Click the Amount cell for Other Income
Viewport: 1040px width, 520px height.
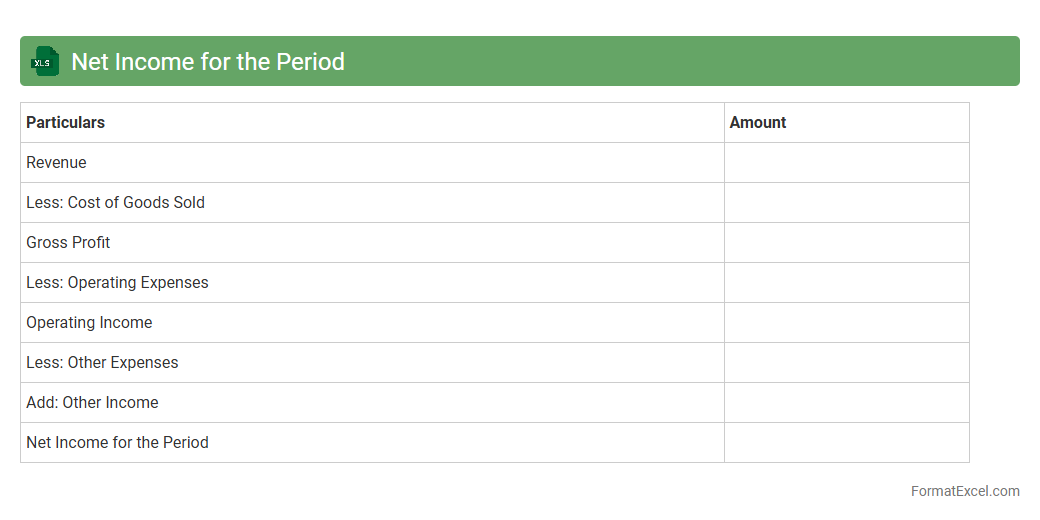(x=846, y=402)
